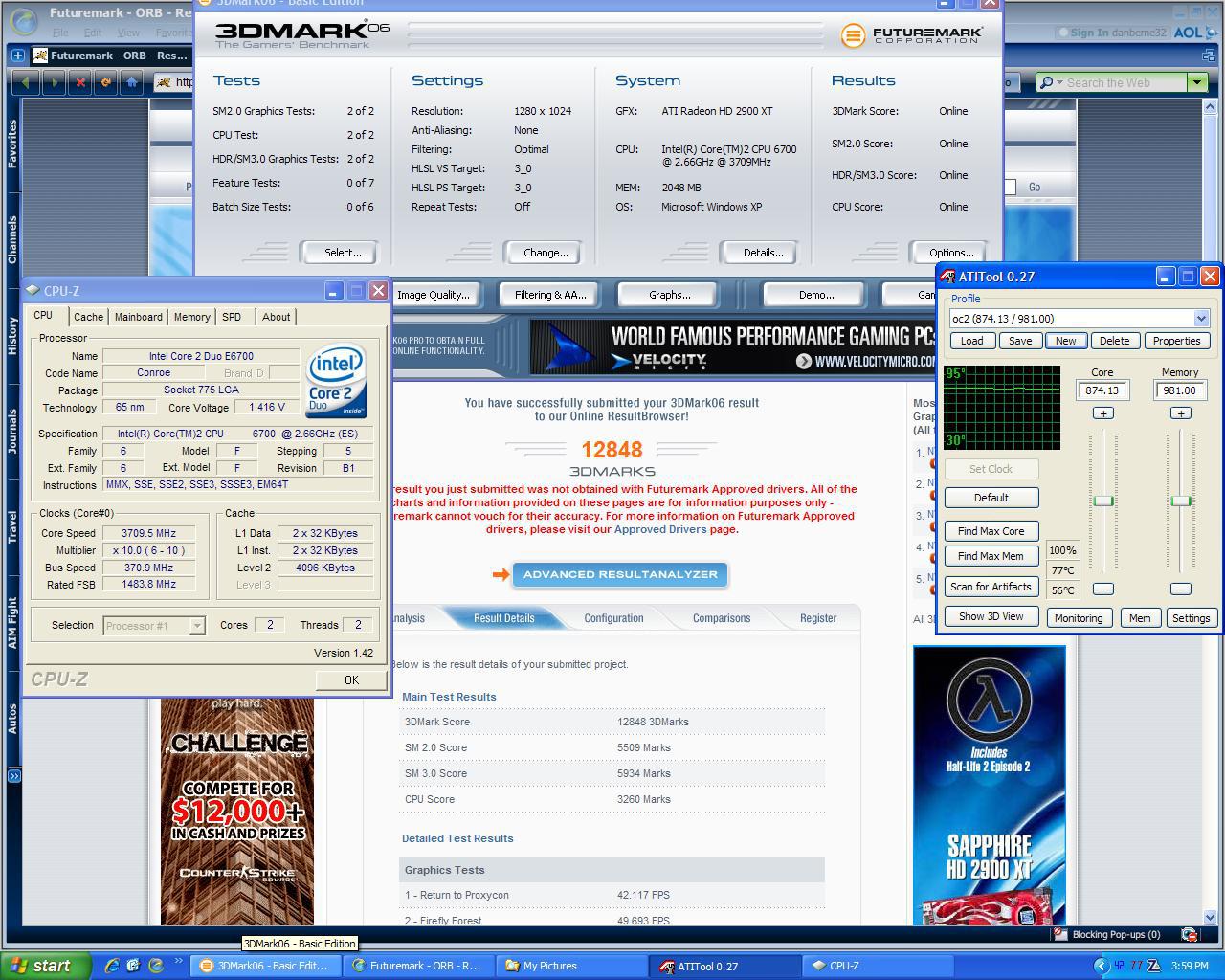Click Scan for Artifacts button
This screenshot has height=980, width=1225.
[x=991, y=587]
